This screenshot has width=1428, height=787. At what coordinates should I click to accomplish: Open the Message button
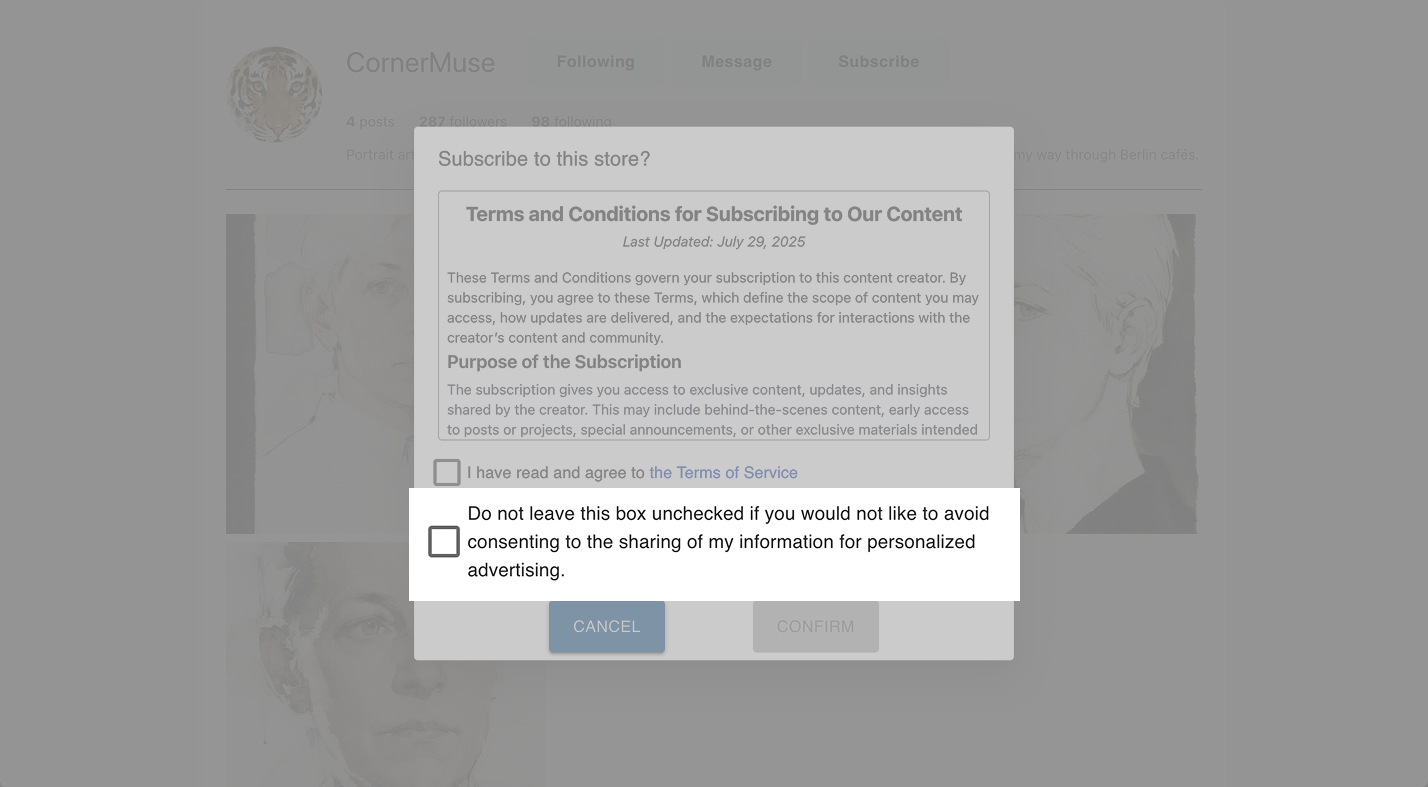pos(736,62)
